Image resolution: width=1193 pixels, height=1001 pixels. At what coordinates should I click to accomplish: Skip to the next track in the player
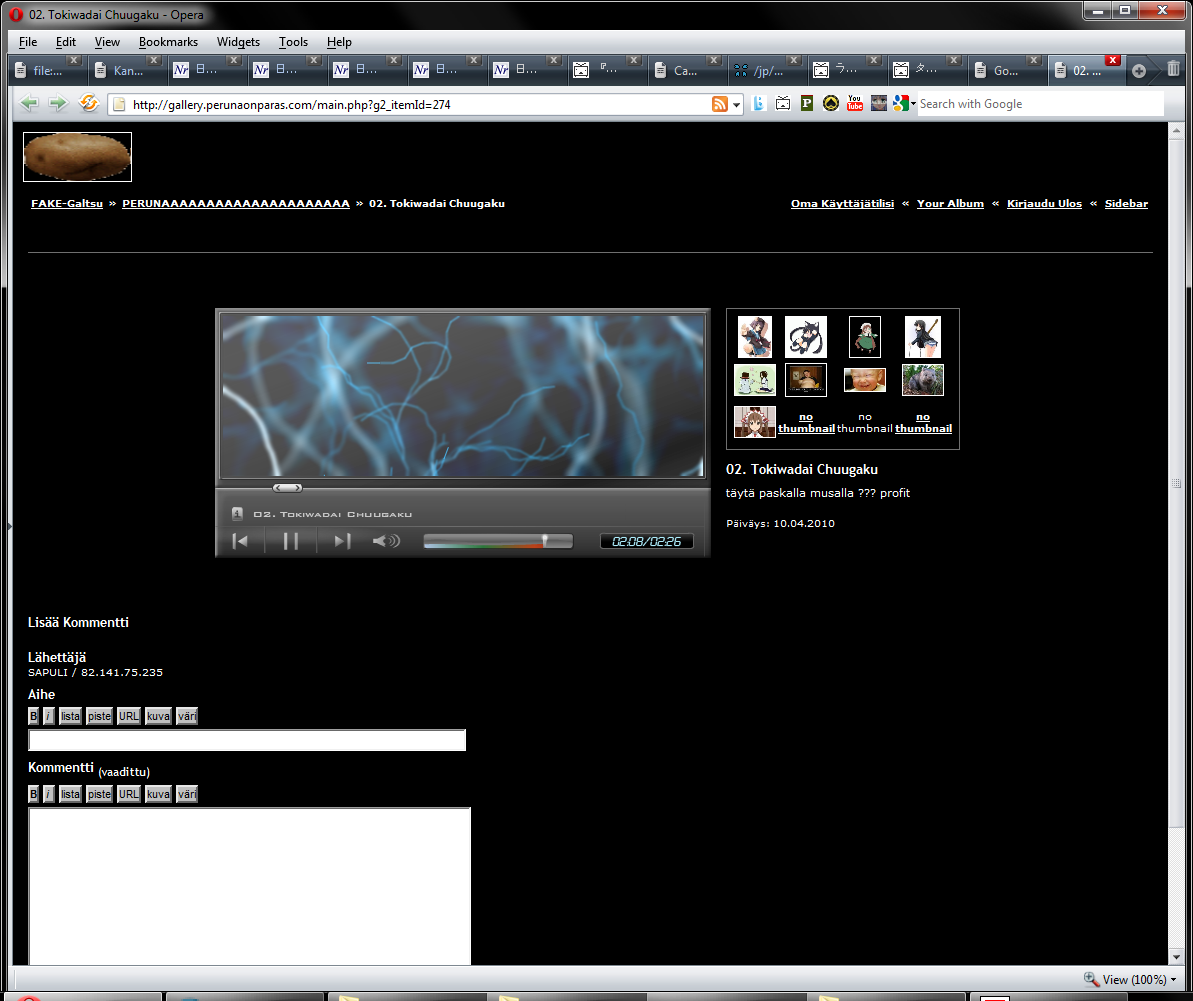pyautogui.click(x=342, y=541)
